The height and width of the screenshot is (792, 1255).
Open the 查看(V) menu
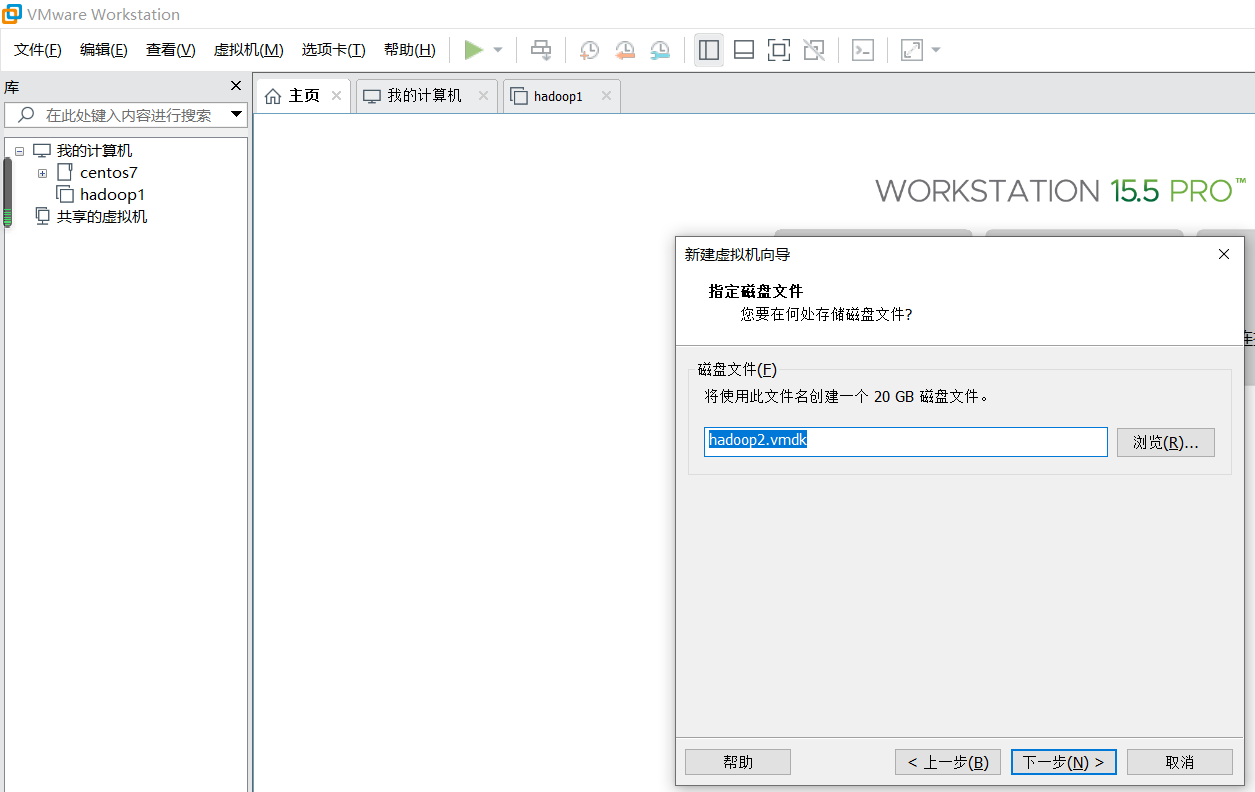(x=171, y=50)
